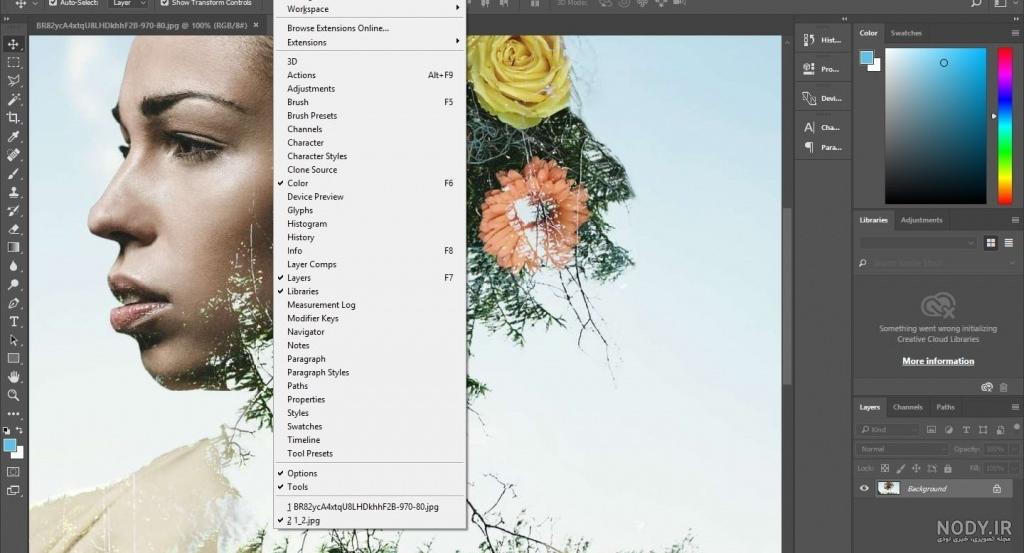Open the Layer auto-select dropdown
Screen dimensions: 1024x553
point(128,3)
